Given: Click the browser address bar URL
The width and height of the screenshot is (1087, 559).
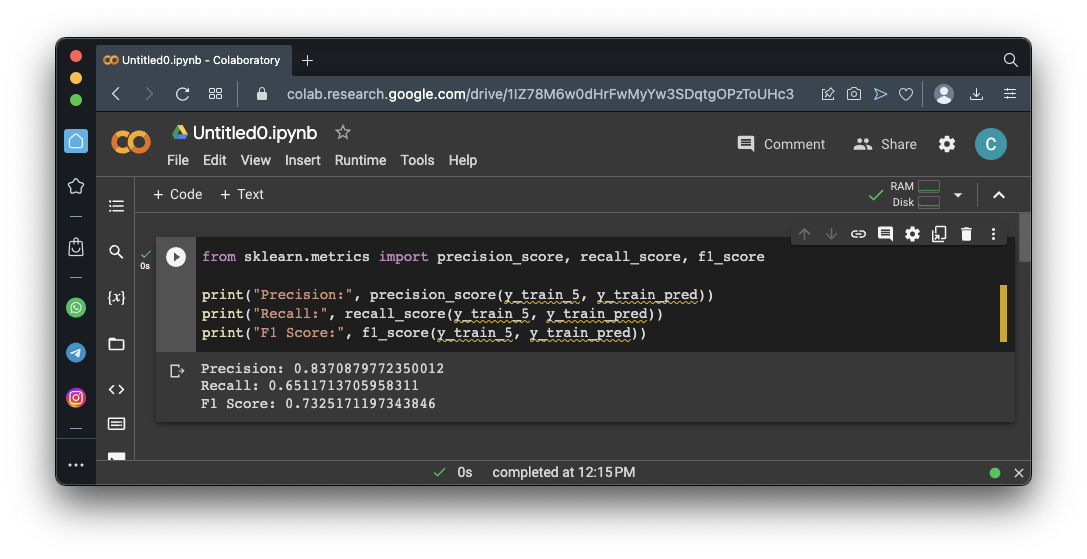Looking at the screenshot, I should [540, 94].
